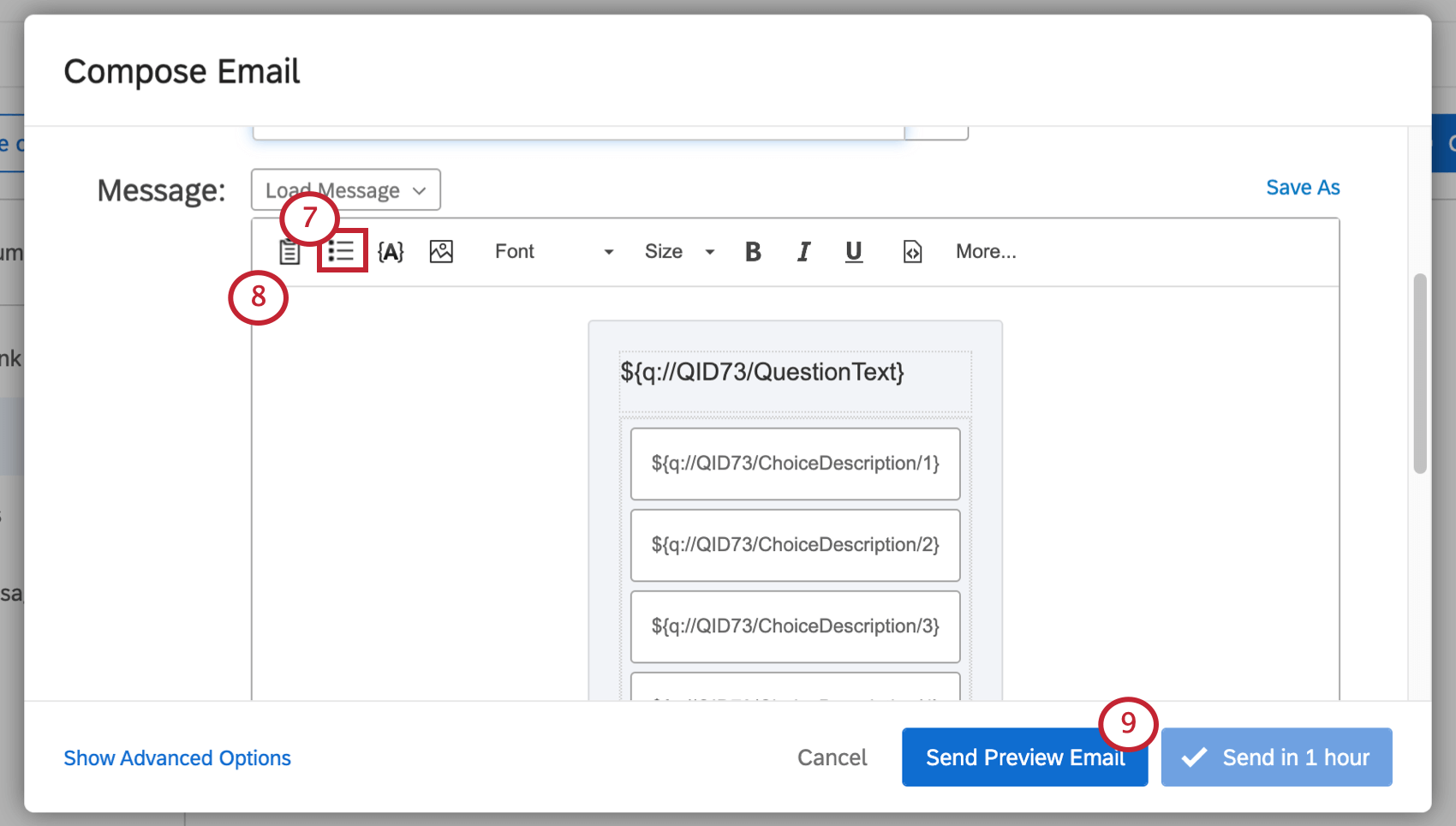Open the More... toolbar options
The image size is (1456, 826).
pyautogui.click(x=986, y=251)
